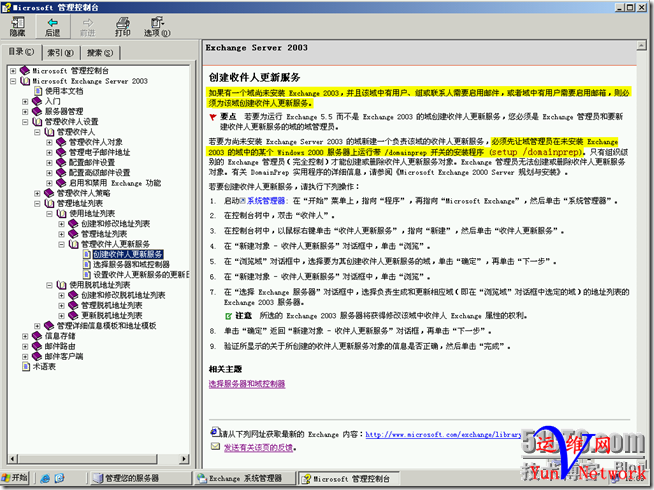Screen dimensions: 654x490
Task: Expand the 邮件路由 node
Action: (25, 346)
